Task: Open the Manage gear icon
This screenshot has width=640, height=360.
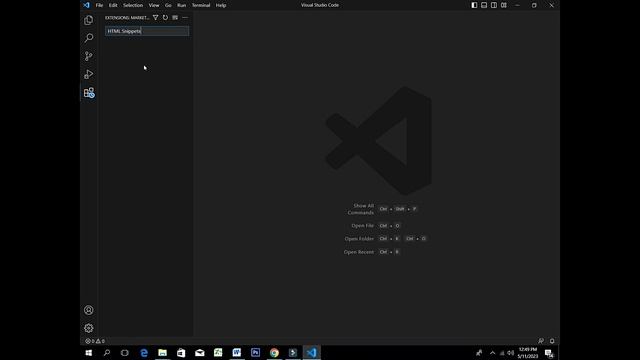Action: (x=89, y=328)
